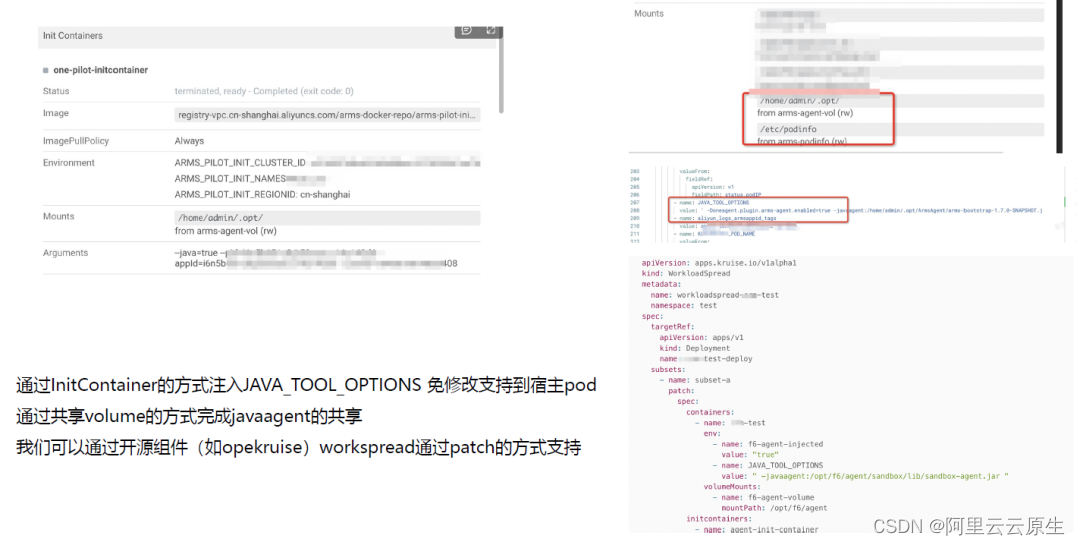Click small 'name: JAVA_TOOL_OPTIONS' line in code snippet
1080x545 pixels.
[712, 203]
